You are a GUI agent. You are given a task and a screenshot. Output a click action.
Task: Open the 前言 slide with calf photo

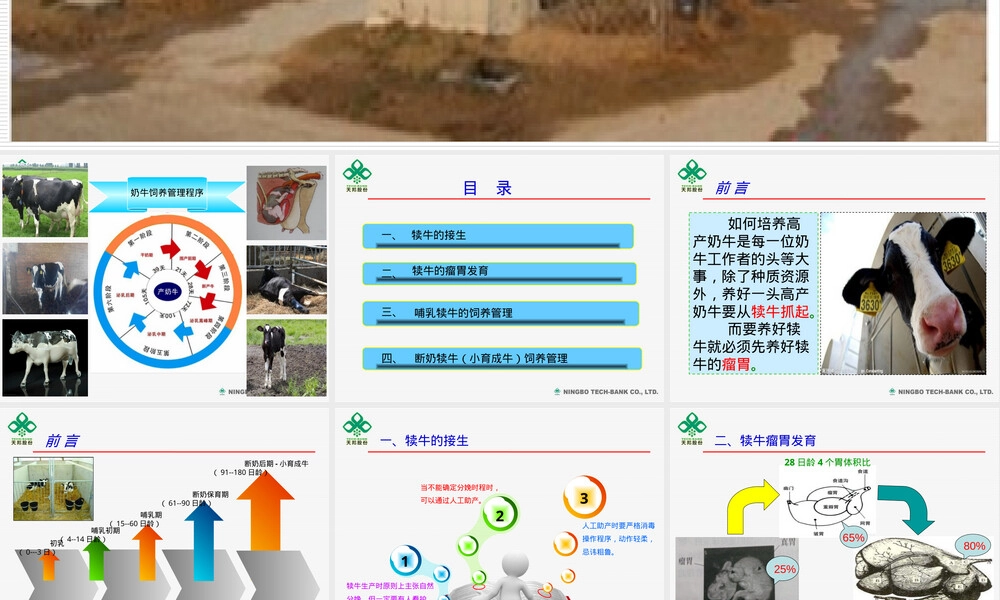coord(834,278)
